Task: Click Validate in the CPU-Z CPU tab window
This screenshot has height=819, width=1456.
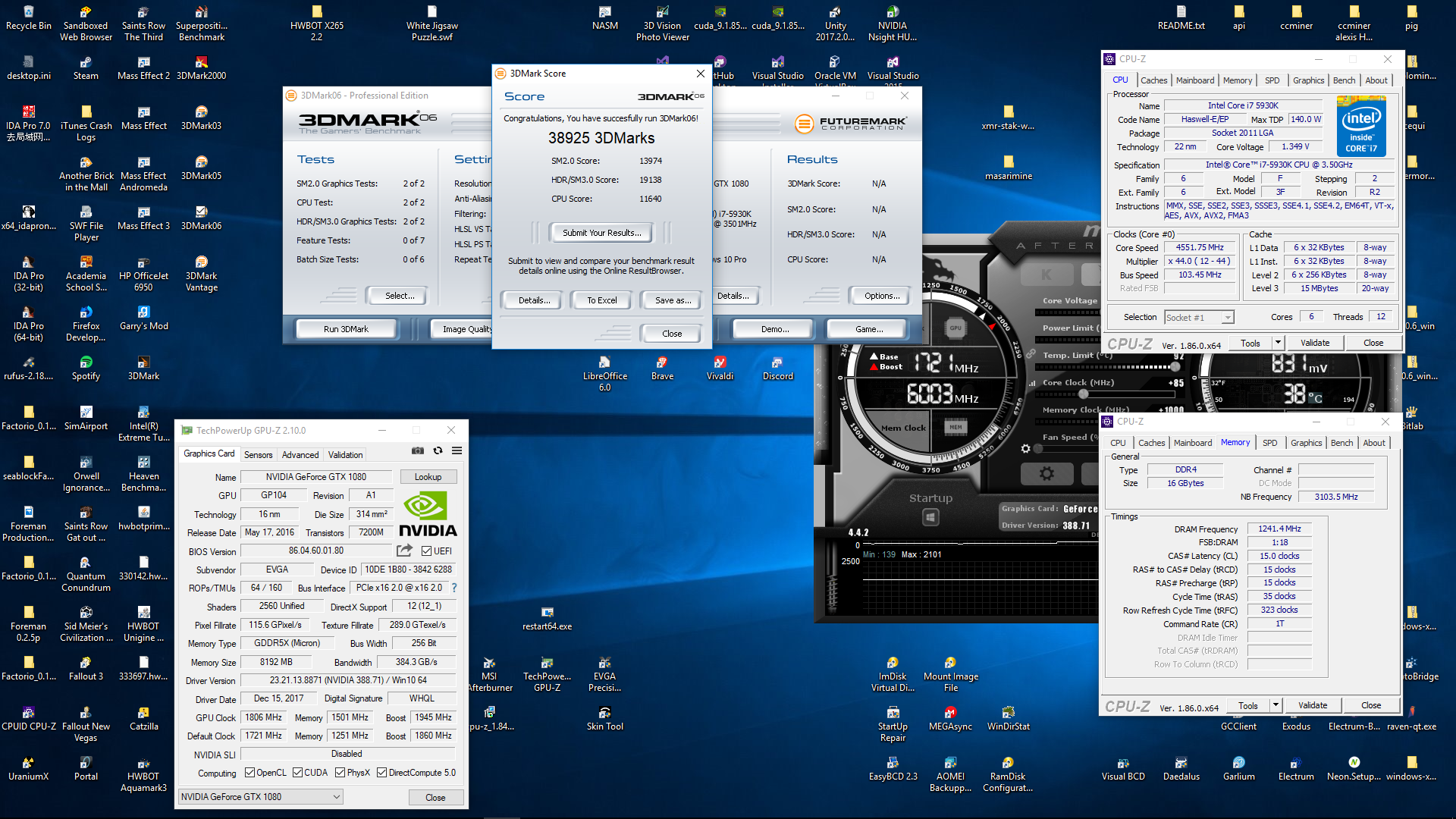Action: [1315, 343]
